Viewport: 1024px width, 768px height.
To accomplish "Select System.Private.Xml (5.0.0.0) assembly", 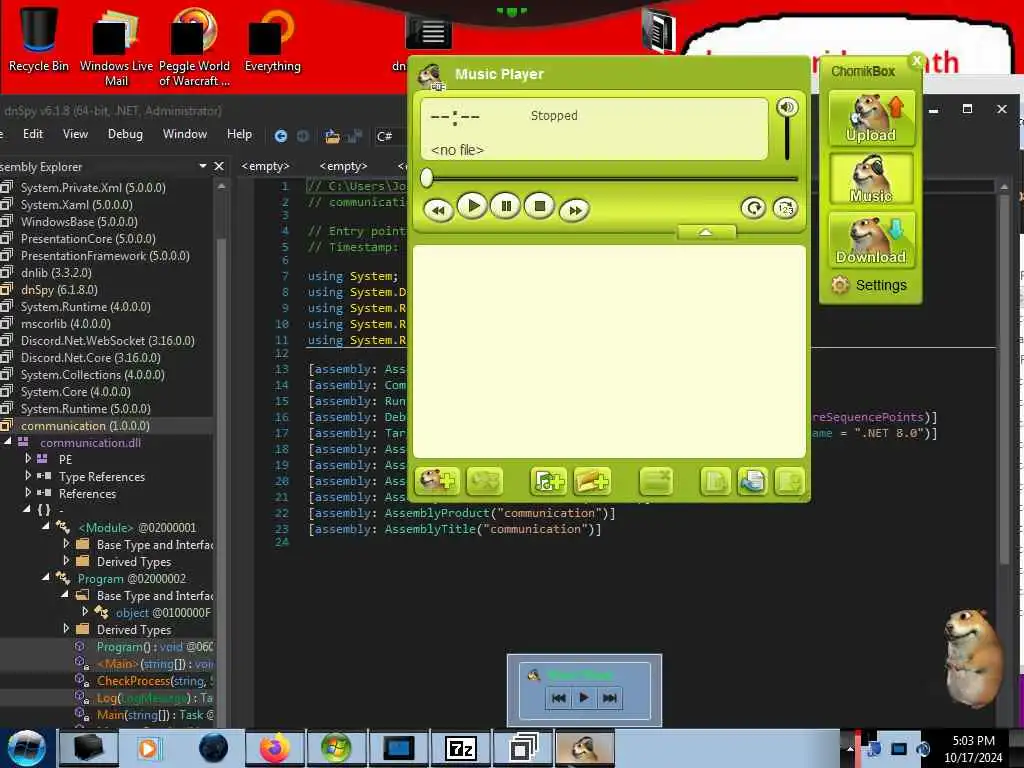I will click(x=93, y=187).
